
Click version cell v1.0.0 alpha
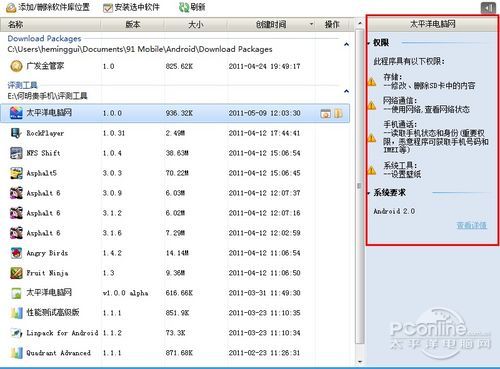tap(125, 293)
